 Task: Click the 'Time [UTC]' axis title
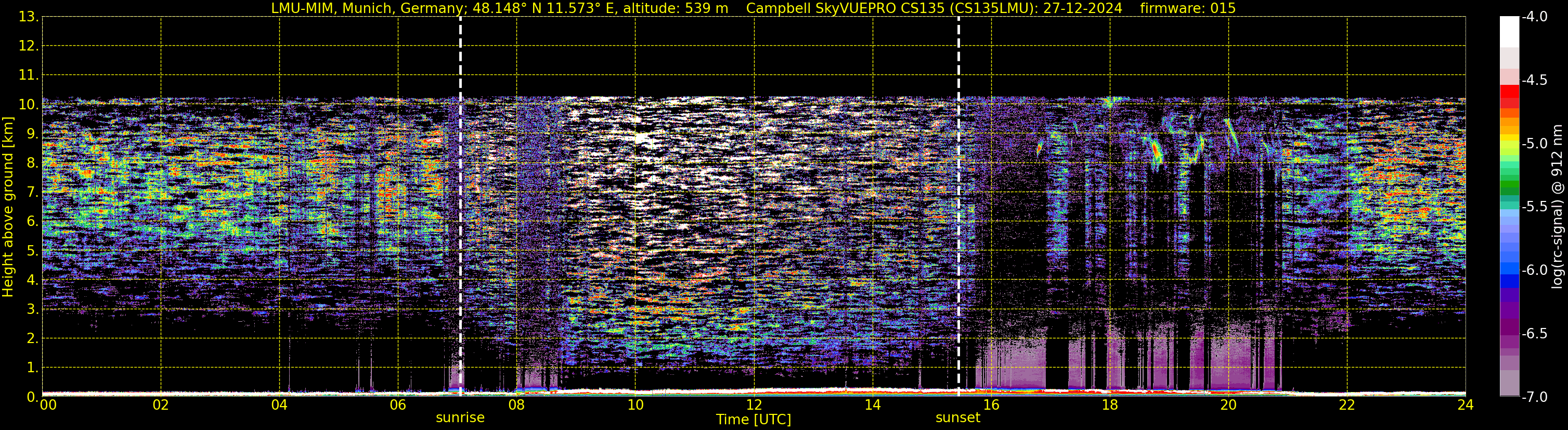(754, 419)
